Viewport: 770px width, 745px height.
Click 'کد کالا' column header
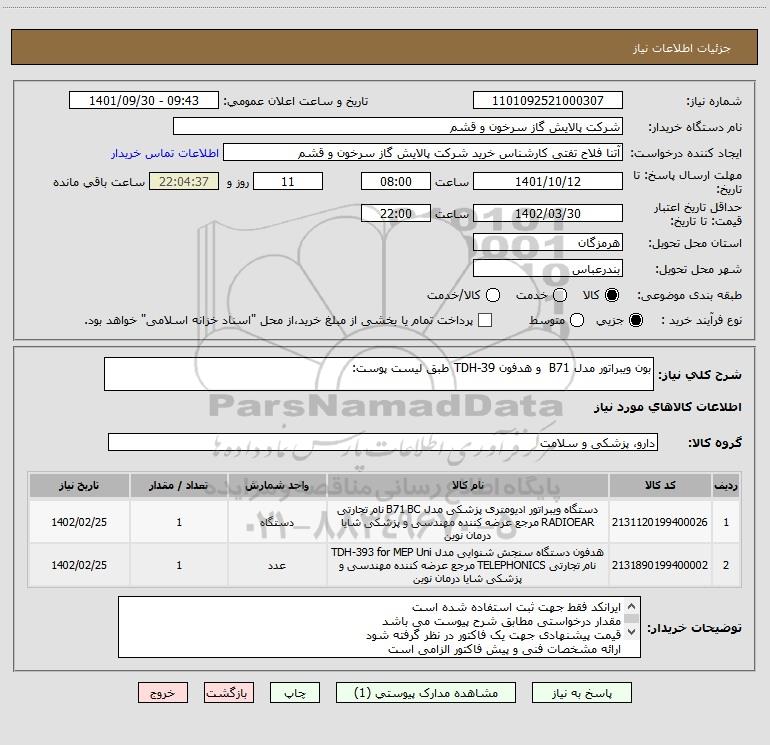[x=660, y=485]
